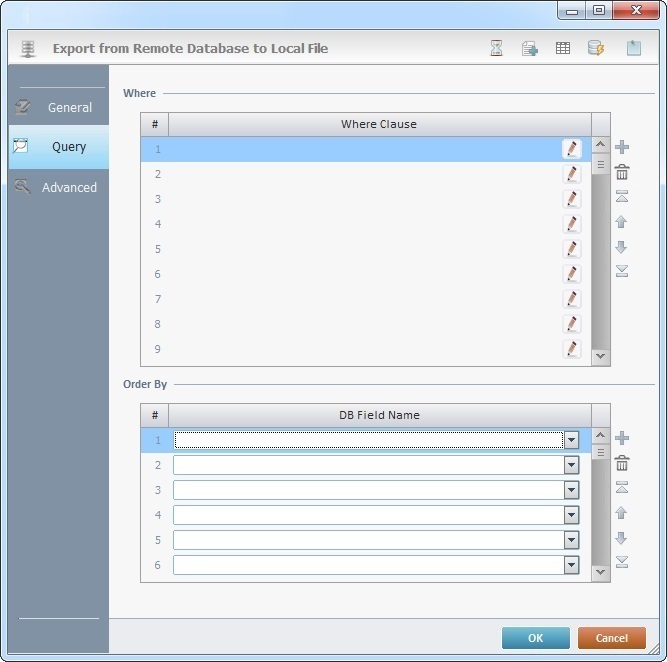The image size is (667, 662).
Task: Click the table grid icon in the header
Action: [563, 48]
